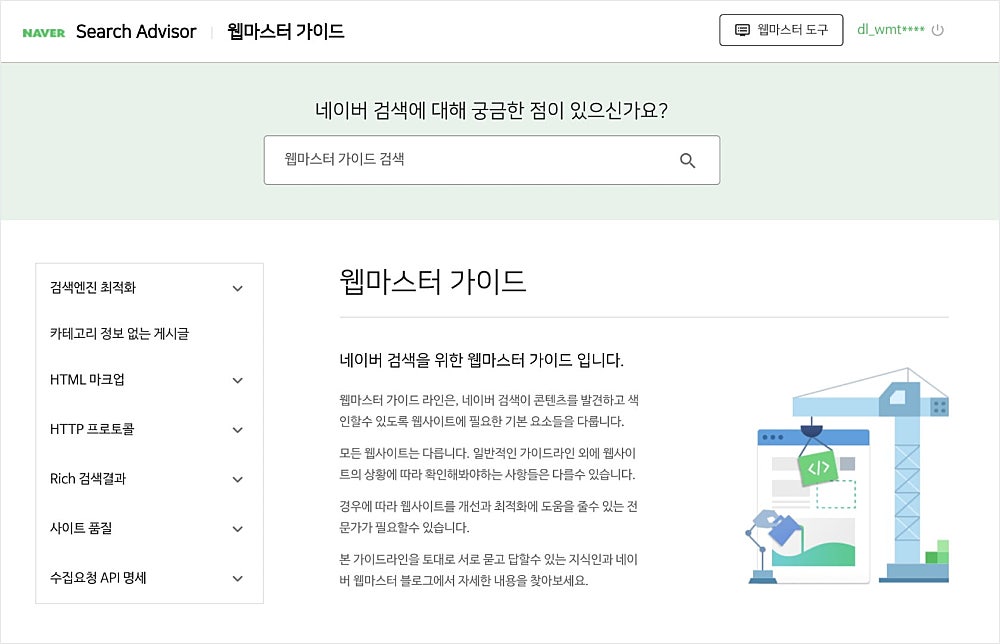The height and width of the screenshot is (644, 1000).
Task: Click the crane construction illustration
Action: 848,476
